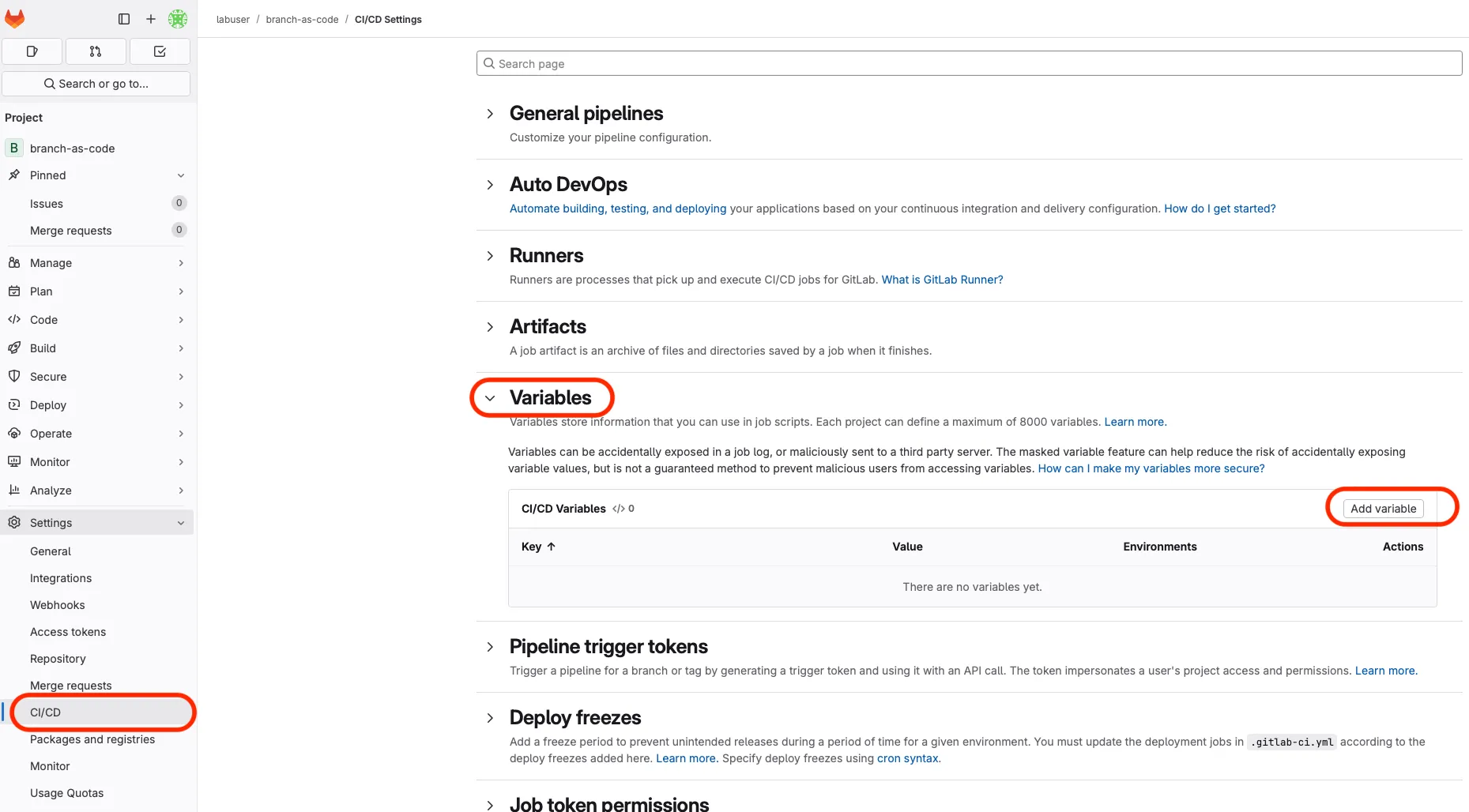Open your avatar menu
Screen dimensions: 1469x812
pyautogui.click(x=178, y=18)
